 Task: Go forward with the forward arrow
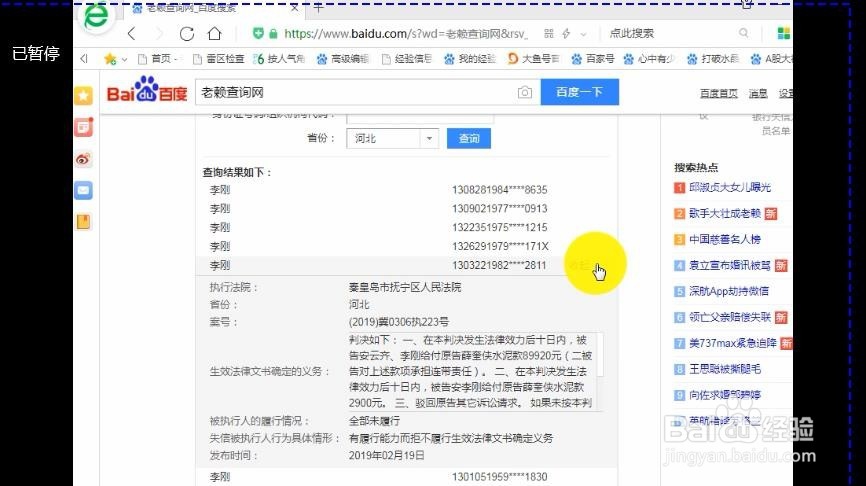159,34
